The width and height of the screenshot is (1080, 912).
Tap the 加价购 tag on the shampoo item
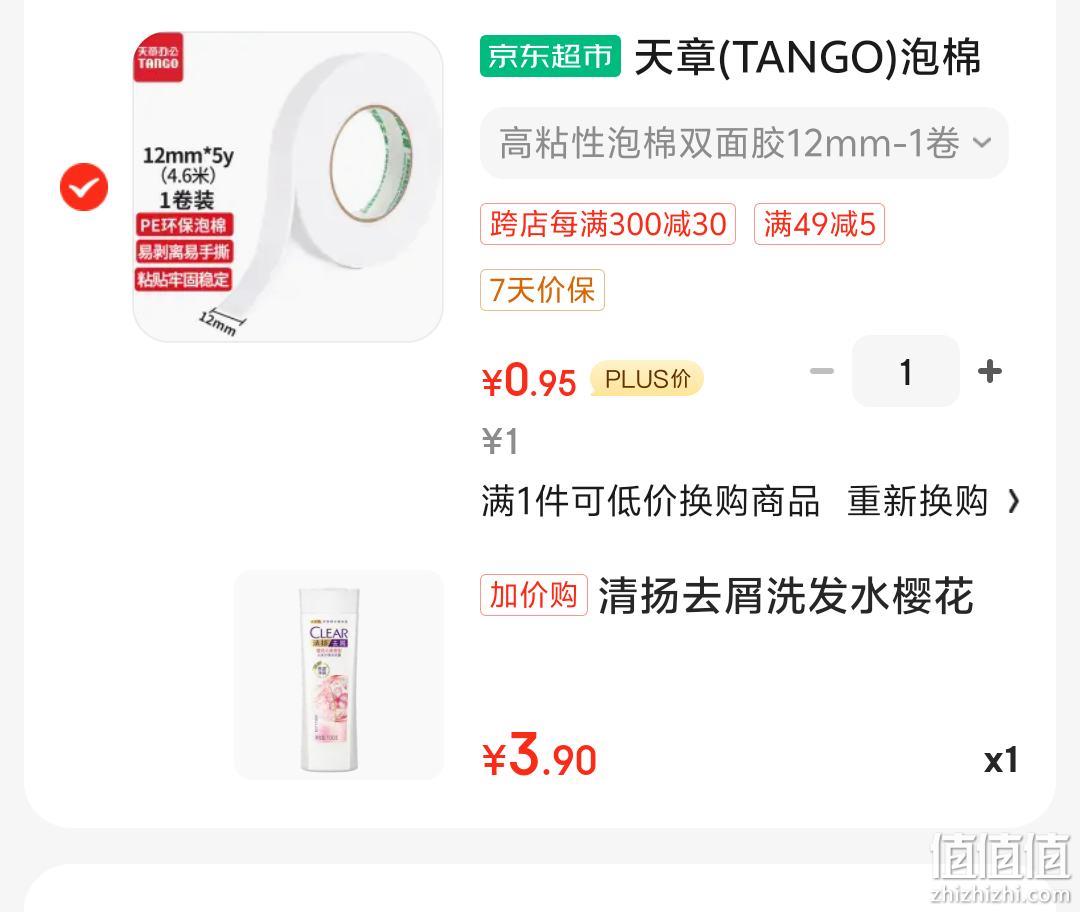(534, 594)
